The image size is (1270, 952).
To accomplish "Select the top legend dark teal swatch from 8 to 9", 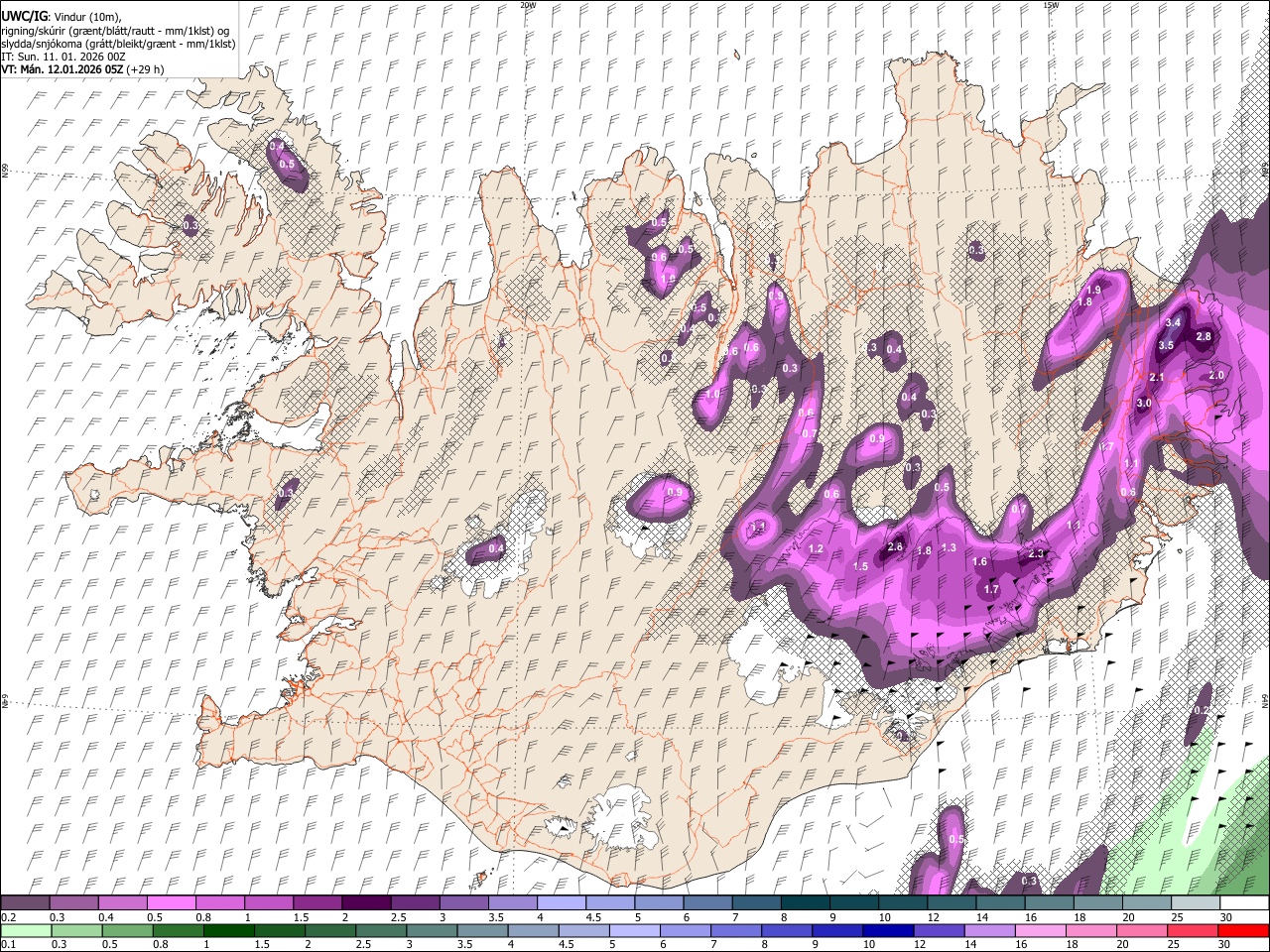I will coord(805,903).
